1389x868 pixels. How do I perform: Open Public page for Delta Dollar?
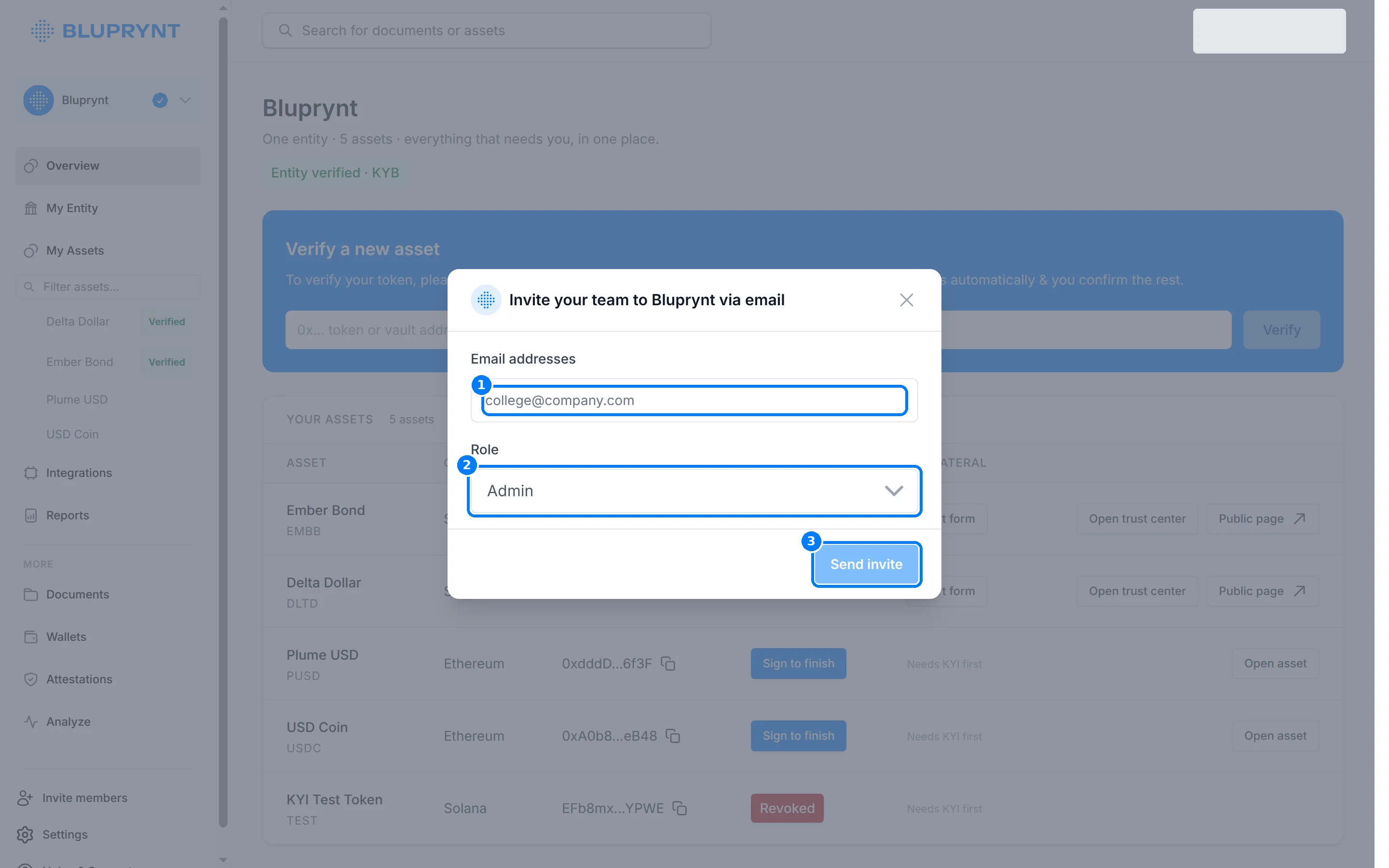point(1262,591)
